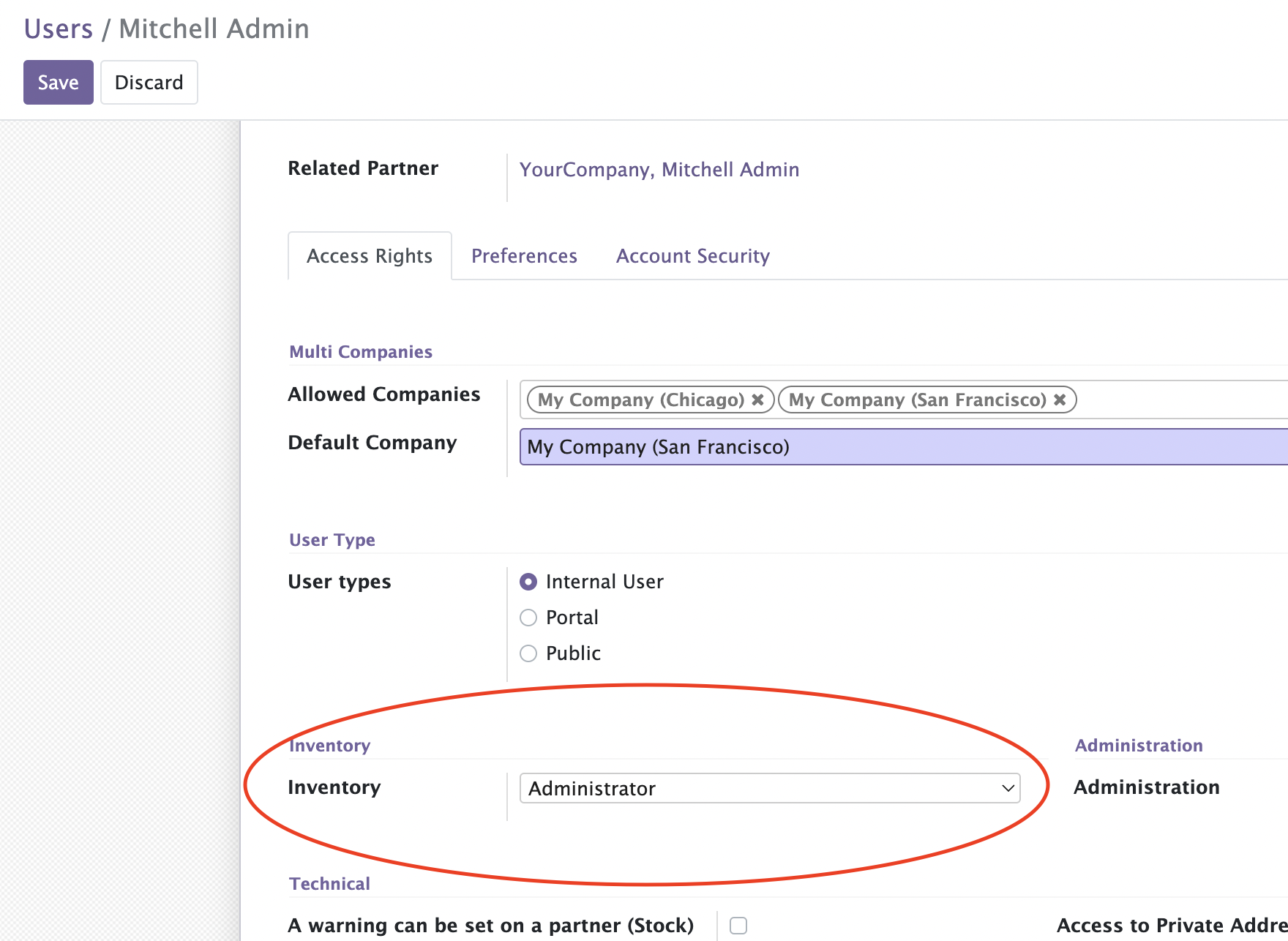Go back to Users breadcrumb
The height and width of the screenshot is (941, 1288).
click(59, 29)
